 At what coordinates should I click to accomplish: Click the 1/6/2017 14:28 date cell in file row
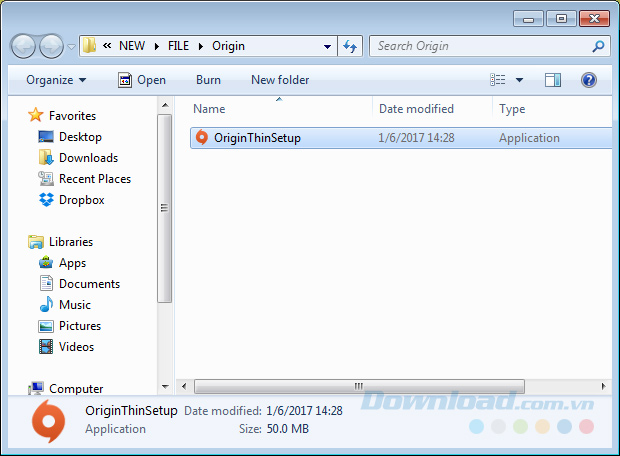click(416, 138)
